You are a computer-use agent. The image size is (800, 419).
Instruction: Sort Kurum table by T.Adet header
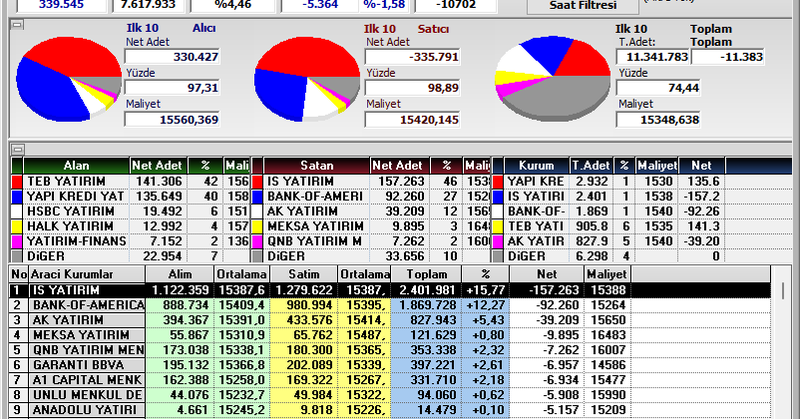591,166
